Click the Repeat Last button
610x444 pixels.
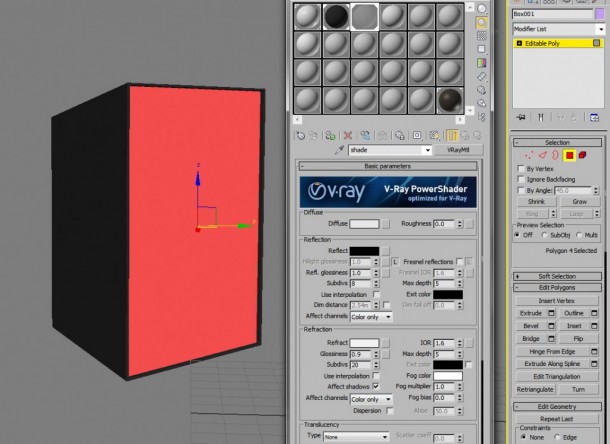tap(557, 419)
